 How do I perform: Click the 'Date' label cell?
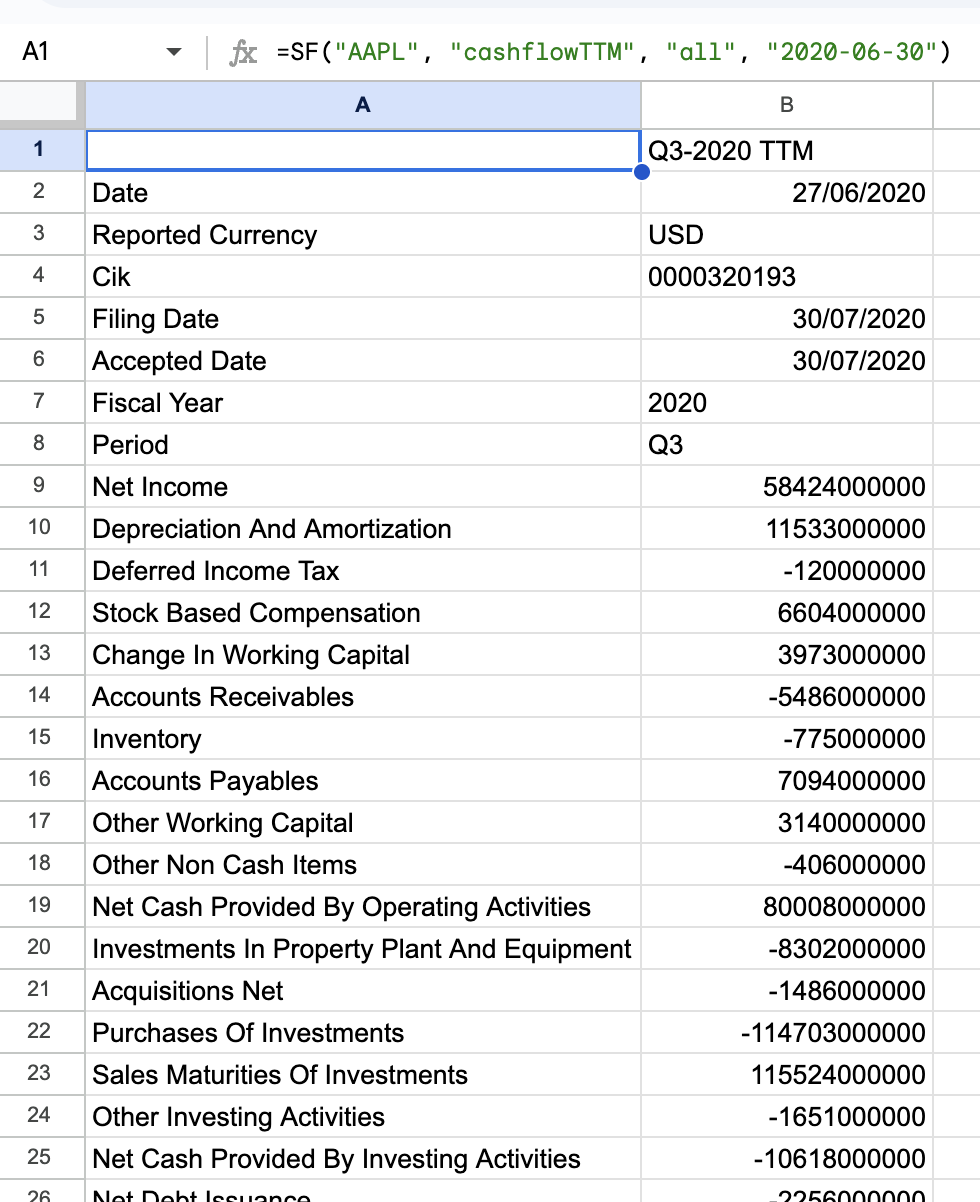(363, 192)
